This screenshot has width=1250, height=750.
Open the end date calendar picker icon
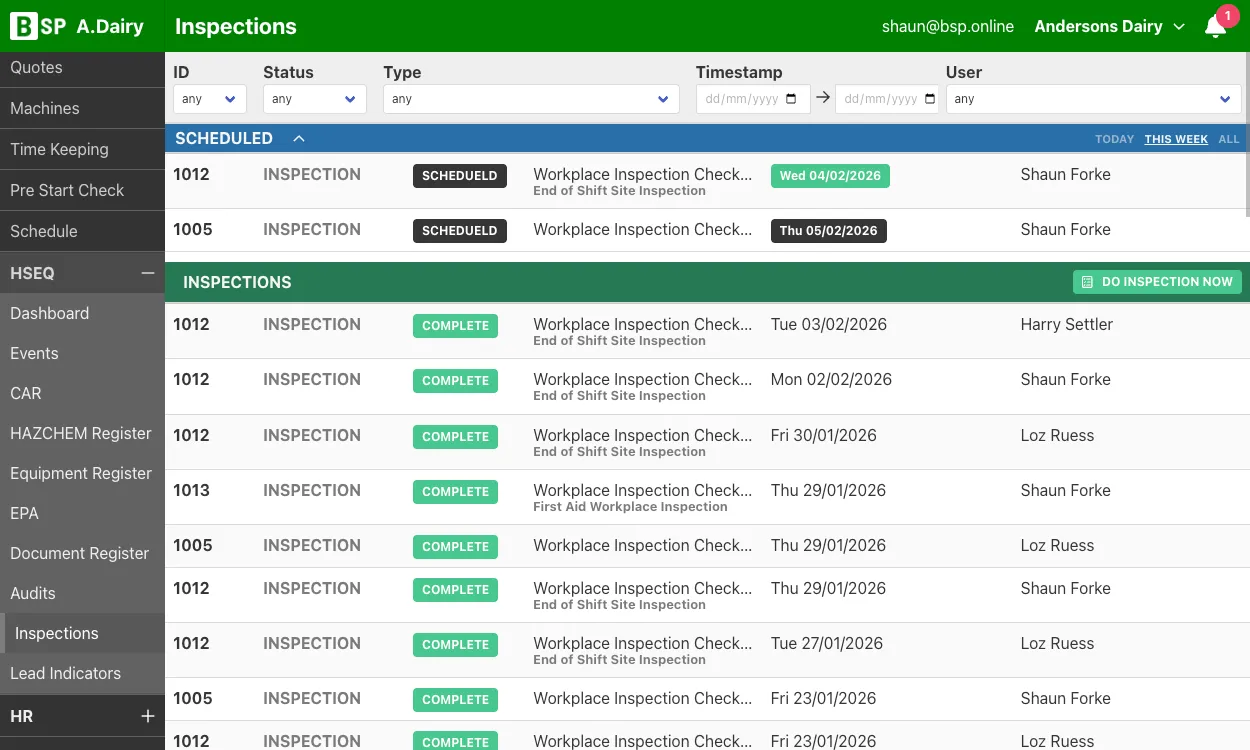[x=931, y=99]
